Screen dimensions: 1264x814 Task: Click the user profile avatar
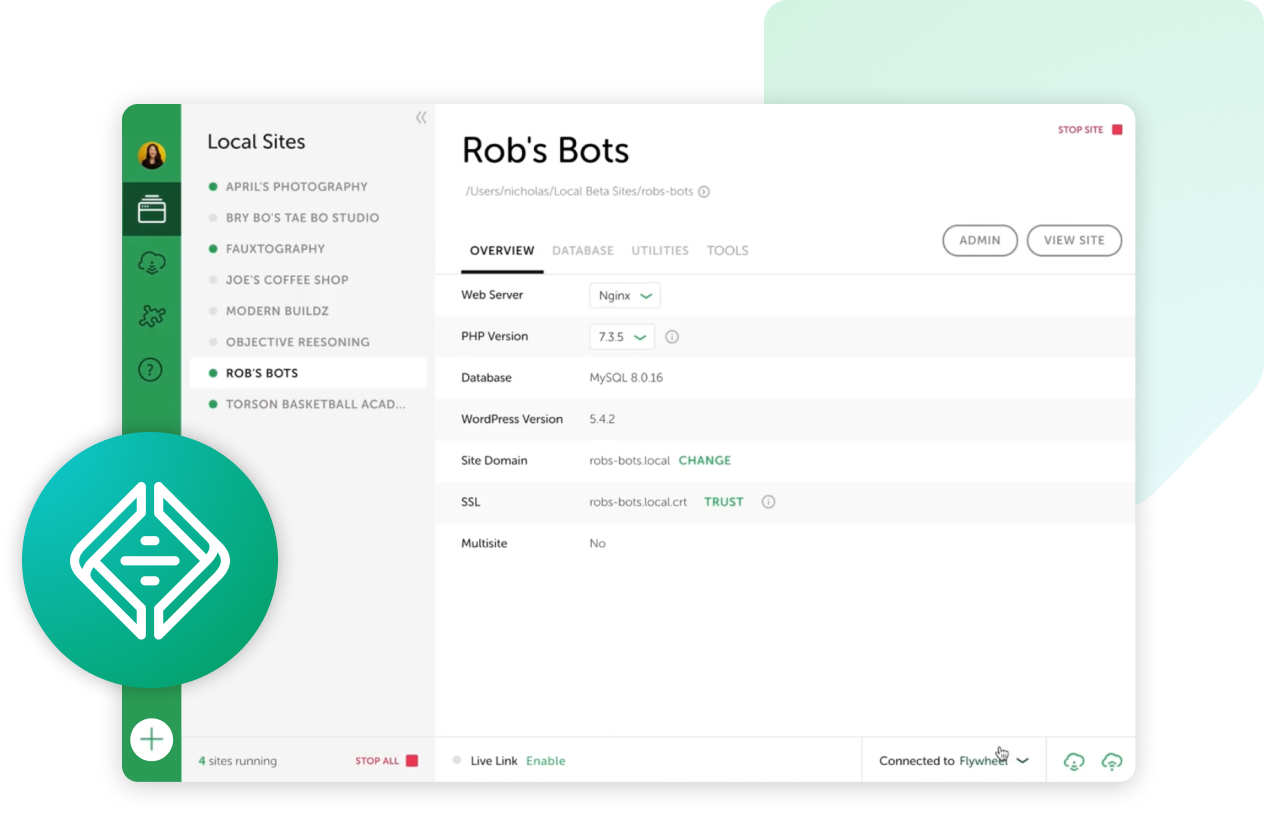[x=152, y=155]
